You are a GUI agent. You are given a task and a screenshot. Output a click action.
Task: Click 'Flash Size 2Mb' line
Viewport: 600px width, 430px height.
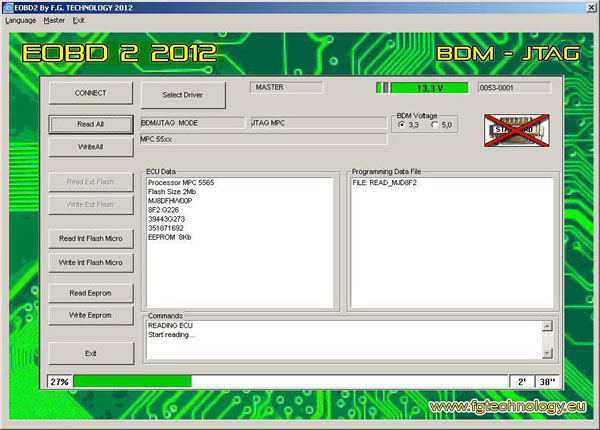pyautogui.click(x=172, y=192)
